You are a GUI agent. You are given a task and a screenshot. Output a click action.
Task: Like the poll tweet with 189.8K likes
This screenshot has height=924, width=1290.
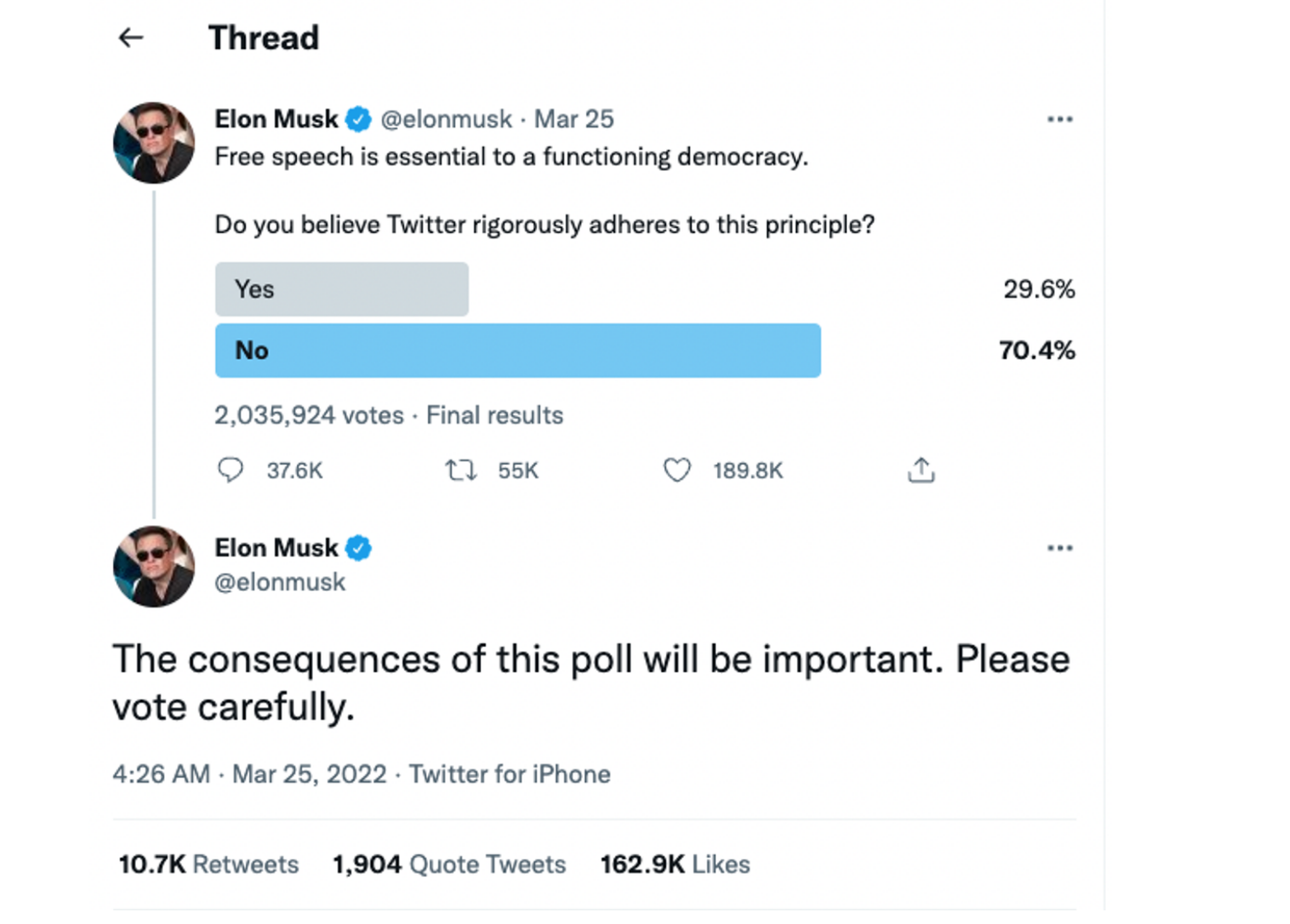[677, 470]
